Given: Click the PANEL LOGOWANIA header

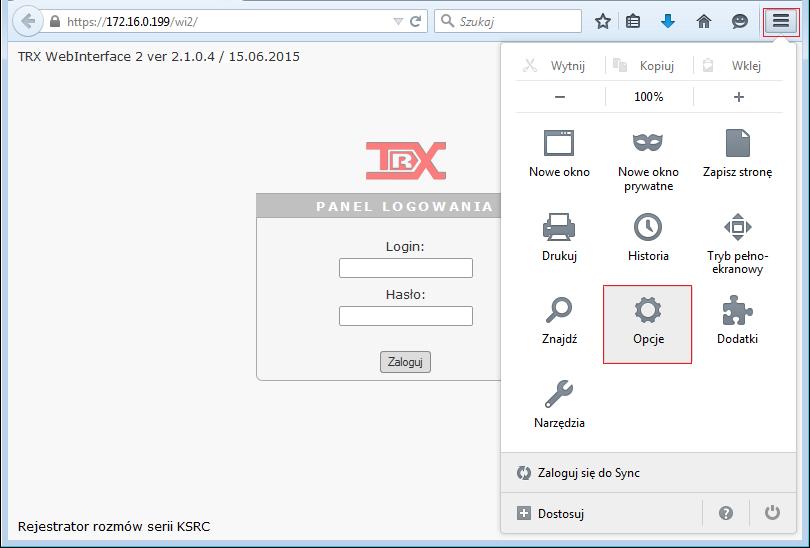Looking at the screenshot, I should coord(379,207).
